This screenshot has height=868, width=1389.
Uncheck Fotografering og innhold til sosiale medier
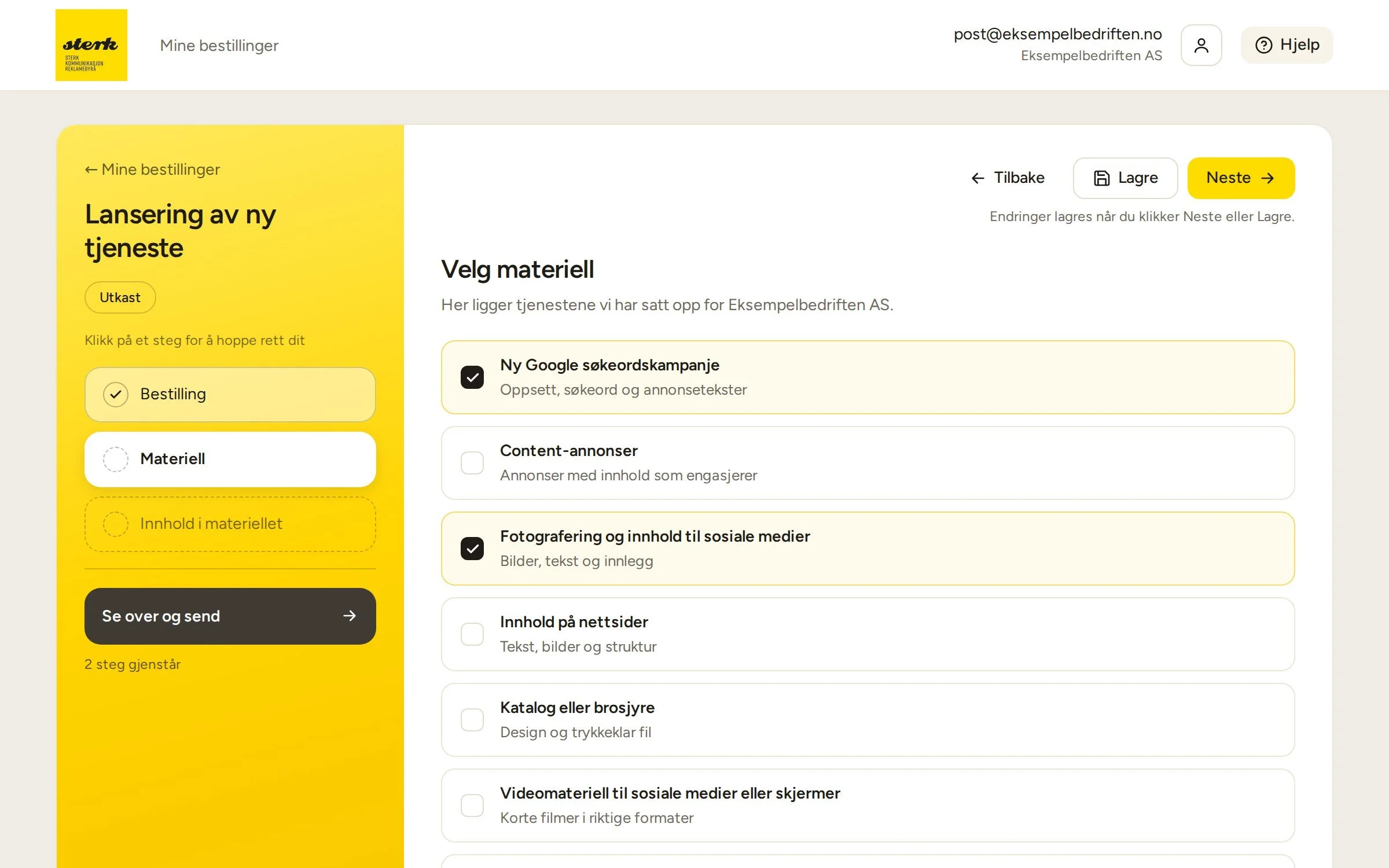click(x=472, y=549)
